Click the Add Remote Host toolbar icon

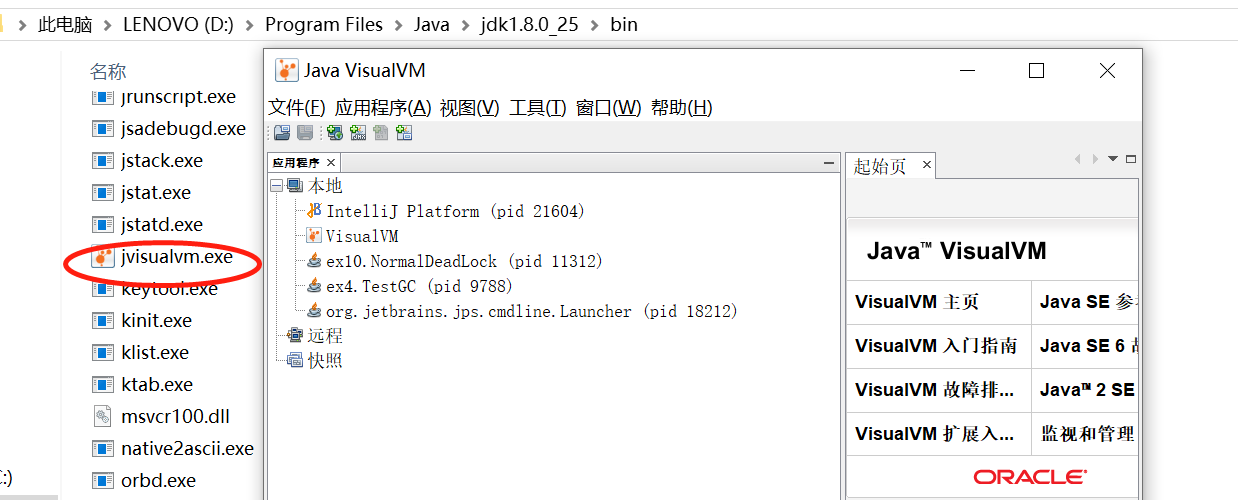coord(334,132)
